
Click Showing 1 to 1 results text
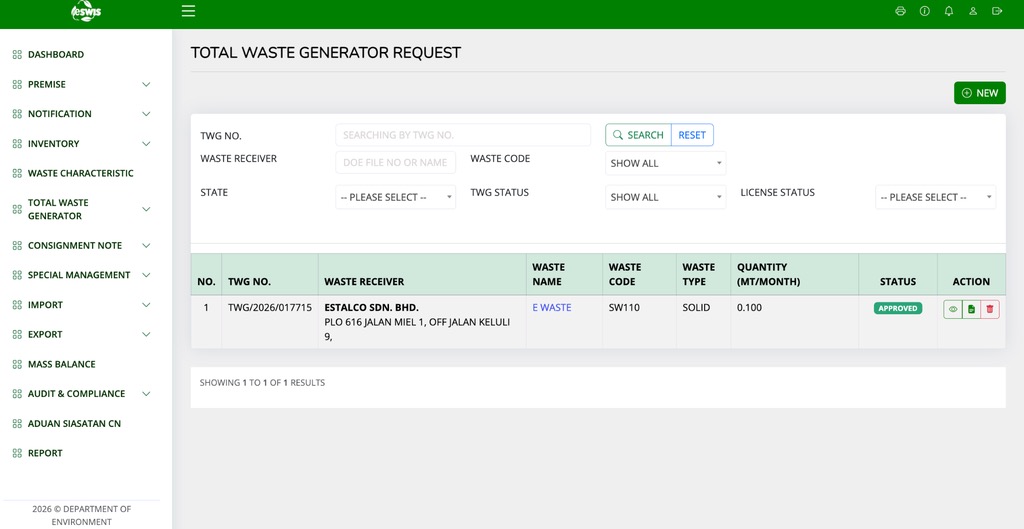point(262,383)
